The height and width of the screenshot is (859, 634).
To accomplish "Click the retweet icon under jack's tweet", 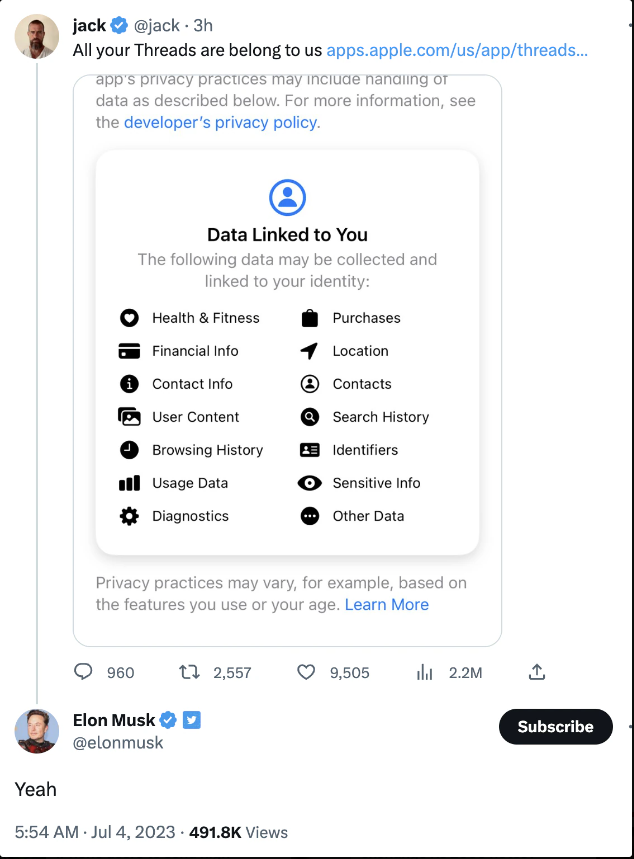I will [x=188, y=672].
